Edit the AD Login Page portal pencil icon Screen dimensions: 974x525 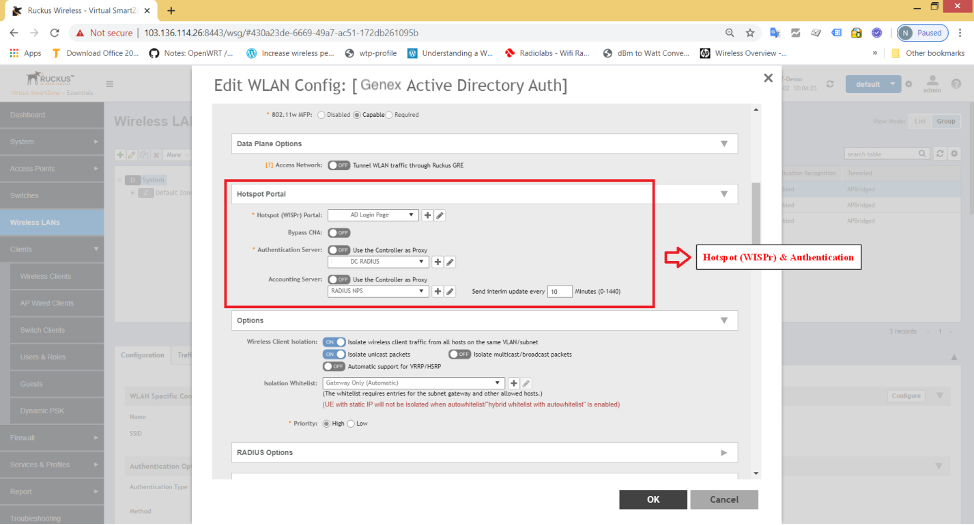pos(440,215)
